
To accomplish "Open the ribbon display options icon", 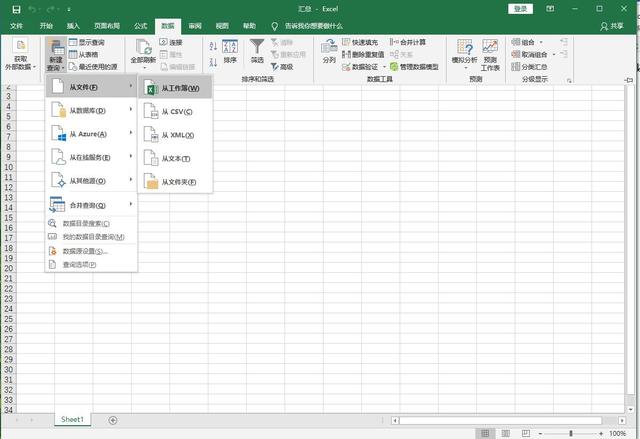I will point(550,9).
